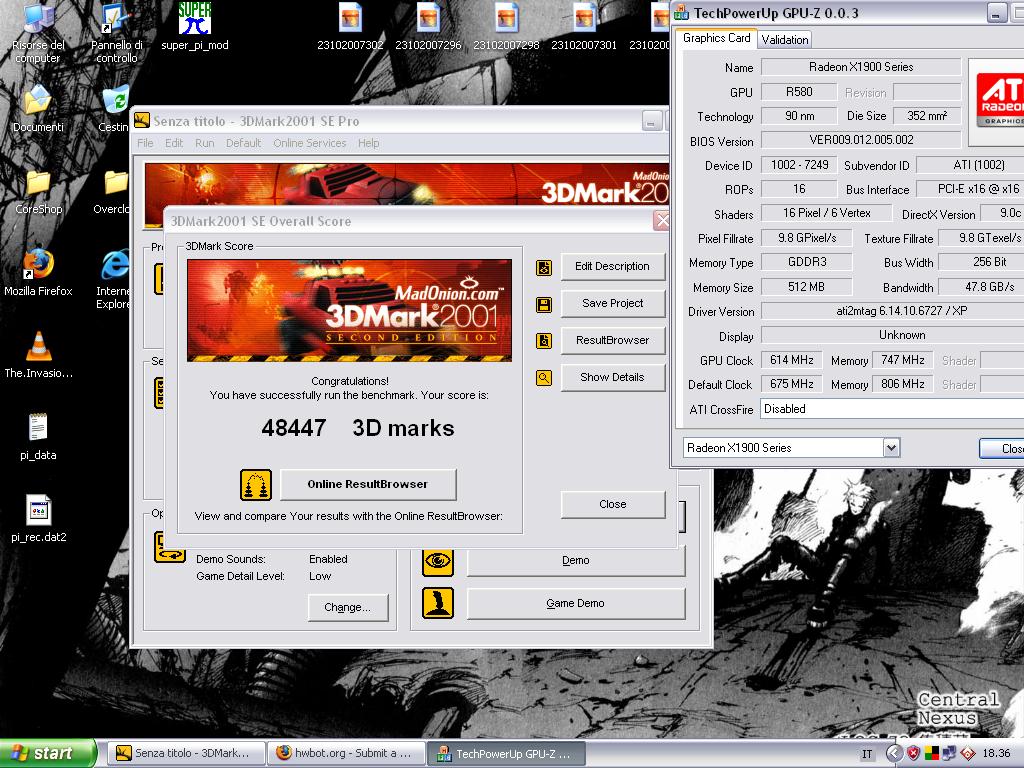Open Risorse del computer desktop icon

[38, 33]
